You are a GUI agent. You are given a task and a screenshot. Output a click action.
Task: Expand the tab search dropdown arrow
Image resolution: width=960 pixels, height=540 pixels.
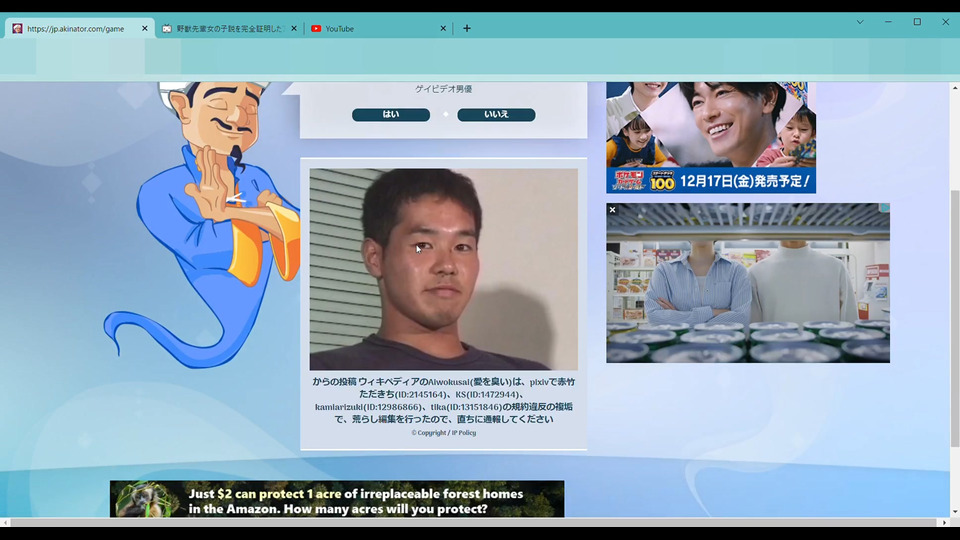point(860,22)
